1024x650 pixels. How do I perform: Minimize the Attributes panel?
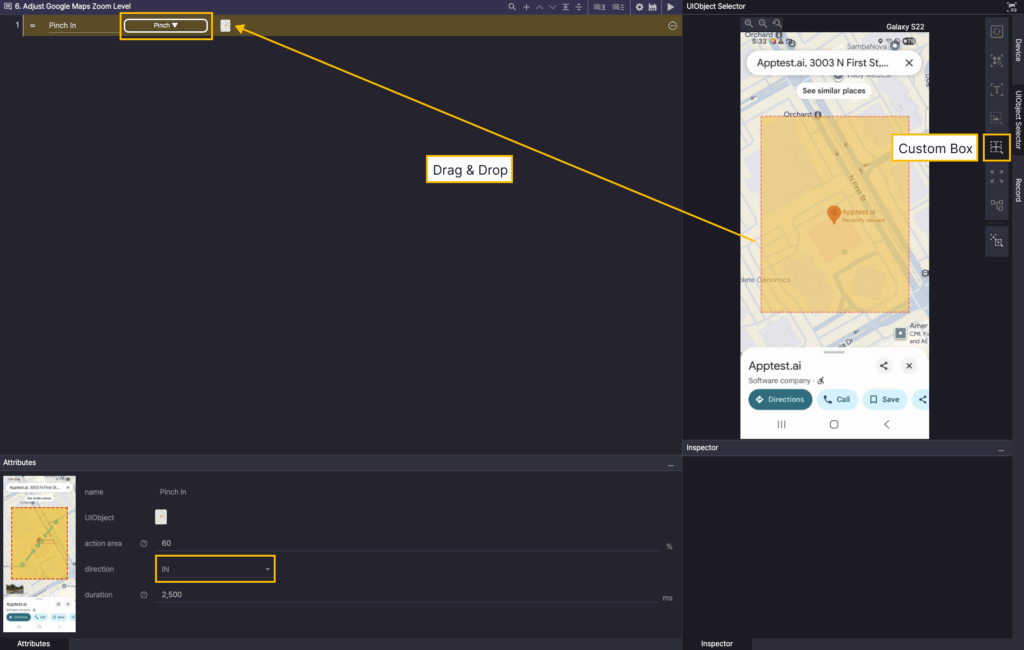point(671,466)
